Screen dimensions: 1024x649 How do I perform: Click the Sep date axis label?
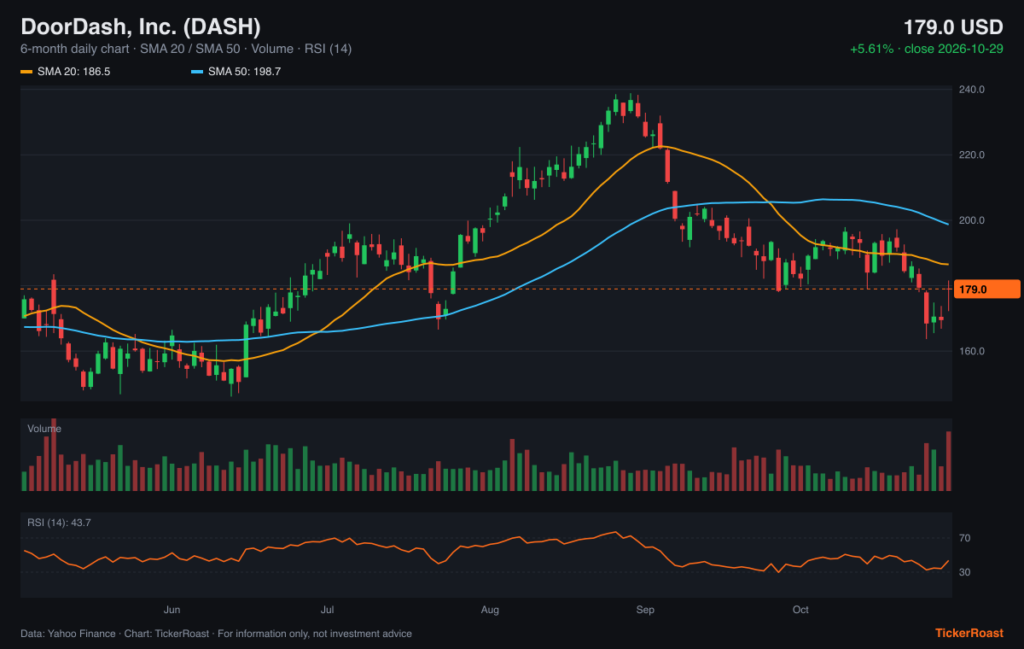tap(645, 610)
